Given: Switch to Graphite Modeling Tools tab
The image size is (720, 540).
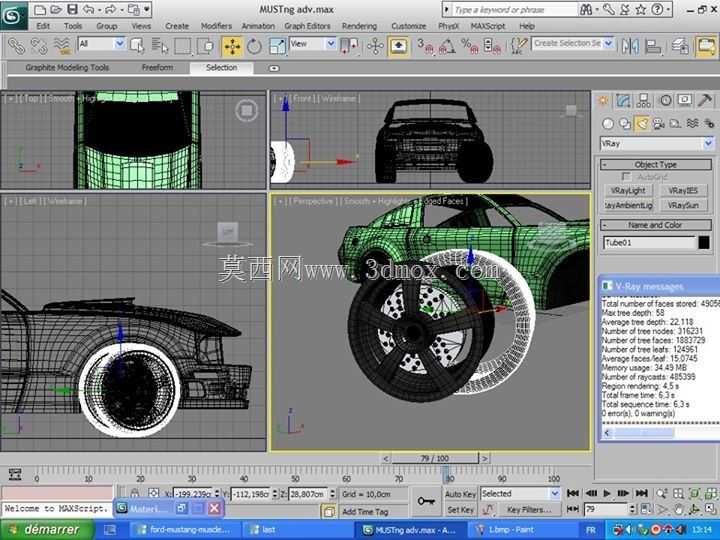Looking at the screenshot, I should click(67, 68).
